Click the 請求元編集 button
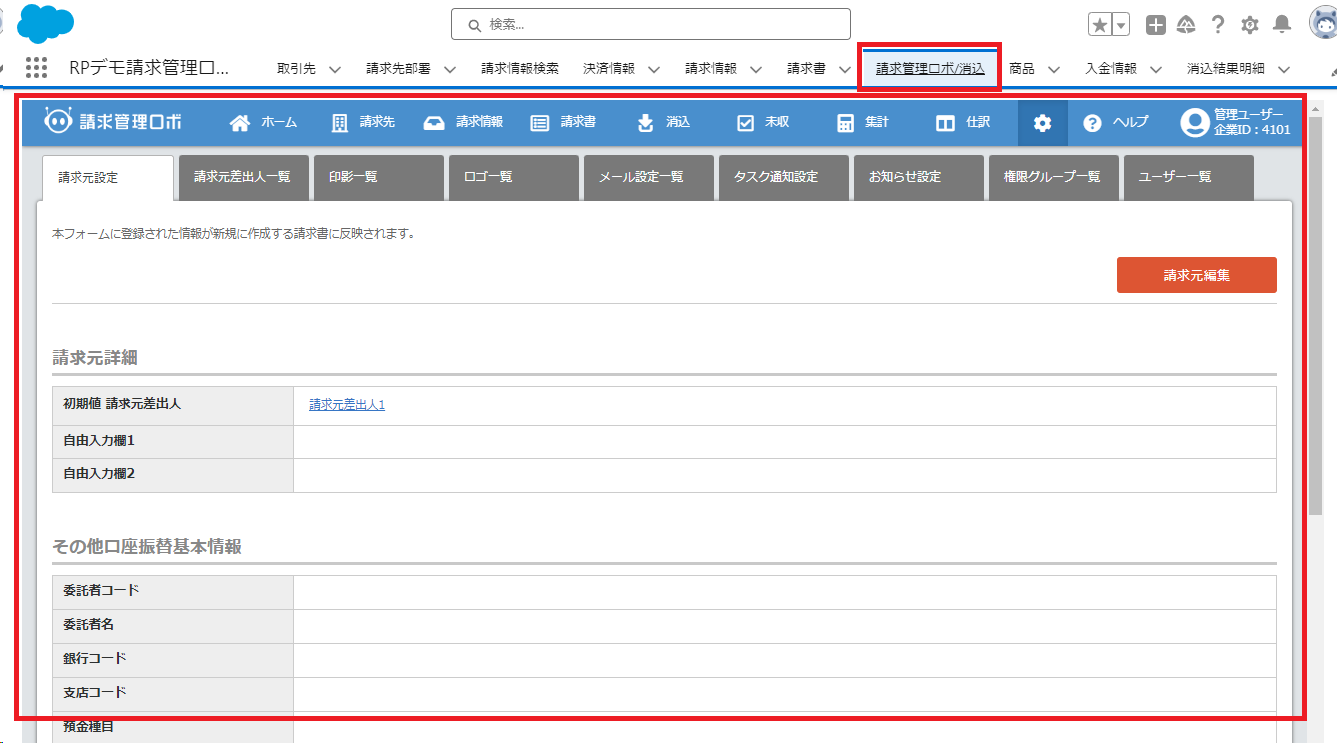This screenshot has width=1337, height=743. pyautogui.click(x=1196, y=275)
